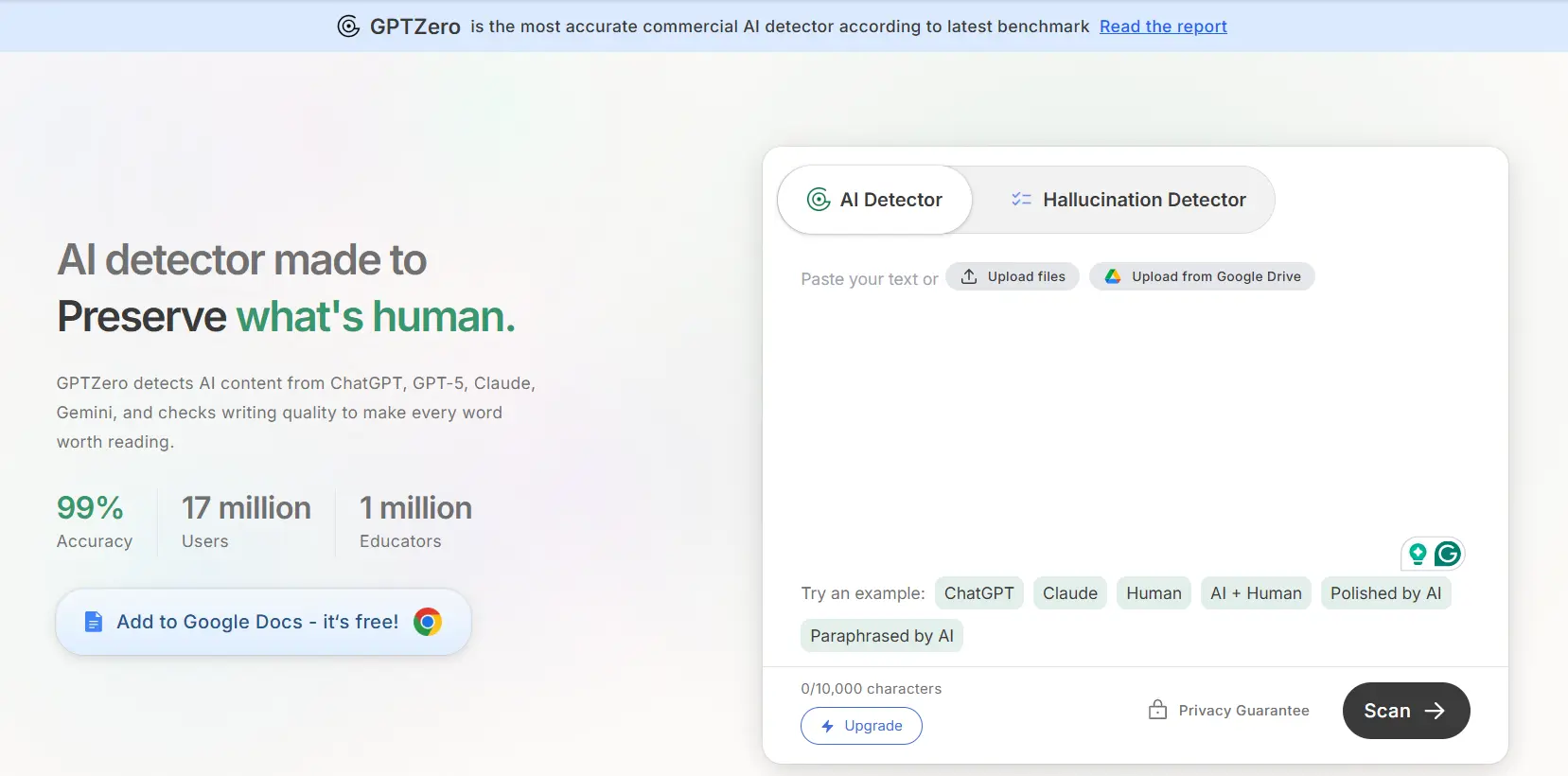Image resolution: width=1568 pixels, height=776 pixels.
Task: Click the Upload files button
Action: (x=1013, y=276)
